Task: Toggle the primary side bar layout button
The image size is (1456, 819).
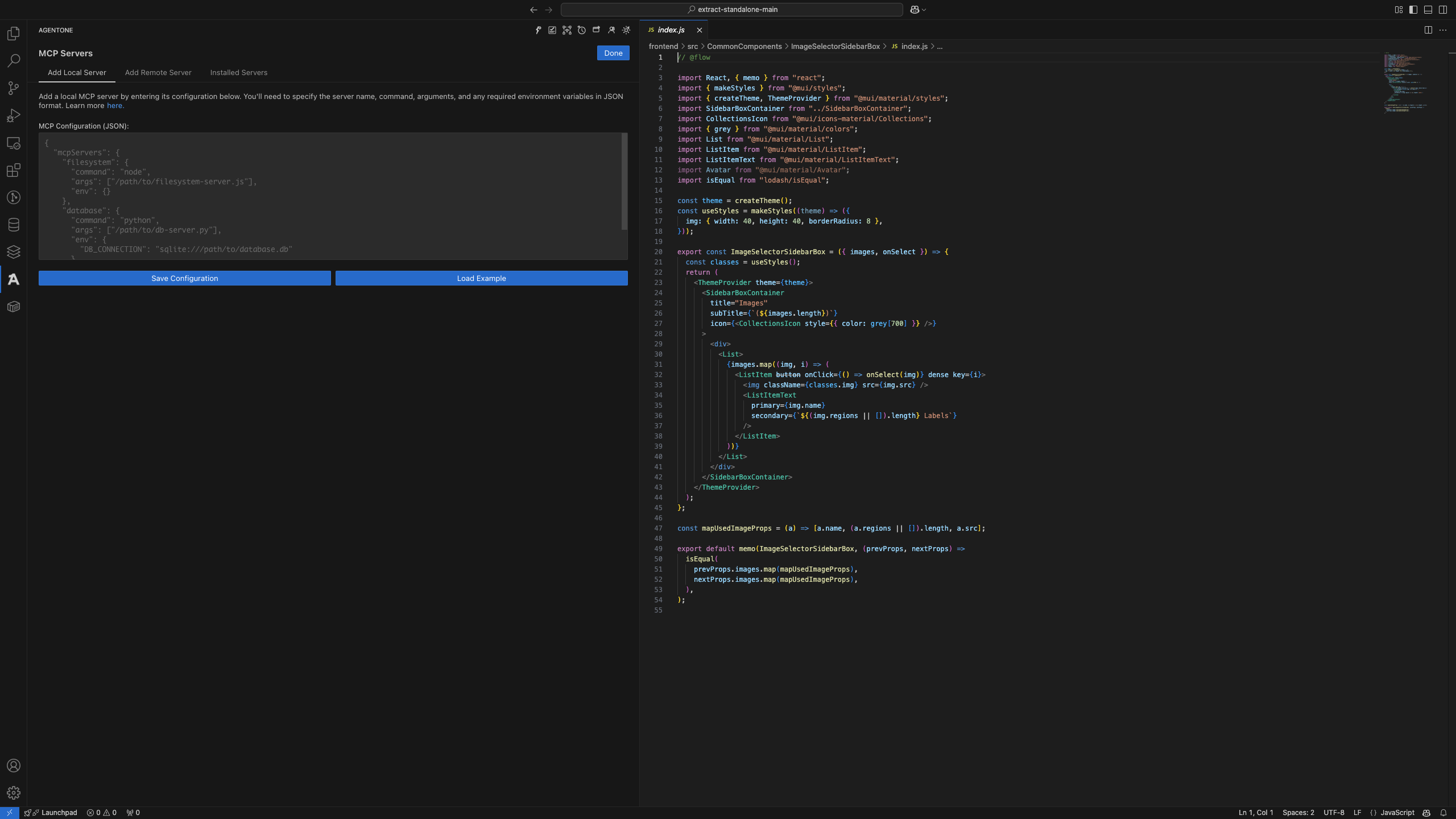Action: (x=1413, y=10)
